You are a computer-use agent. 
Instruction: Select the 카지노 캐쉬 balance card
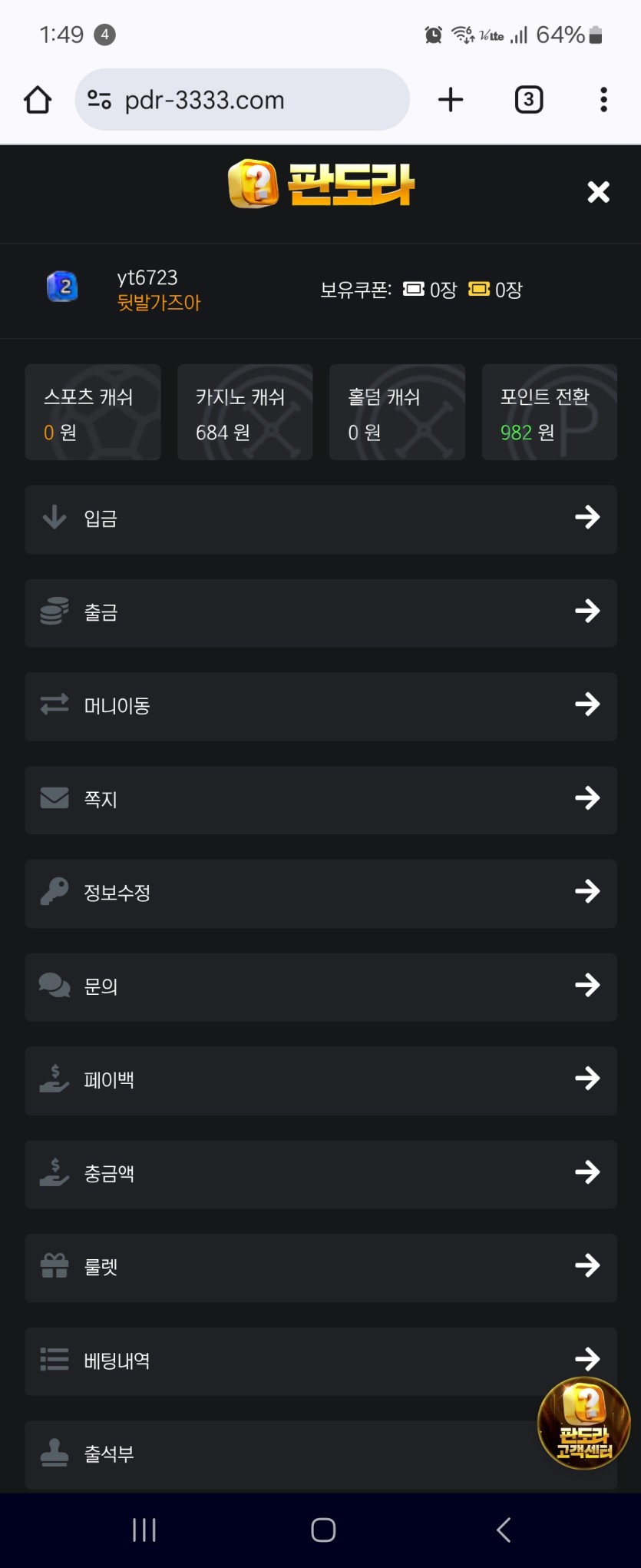click(245, 413)
